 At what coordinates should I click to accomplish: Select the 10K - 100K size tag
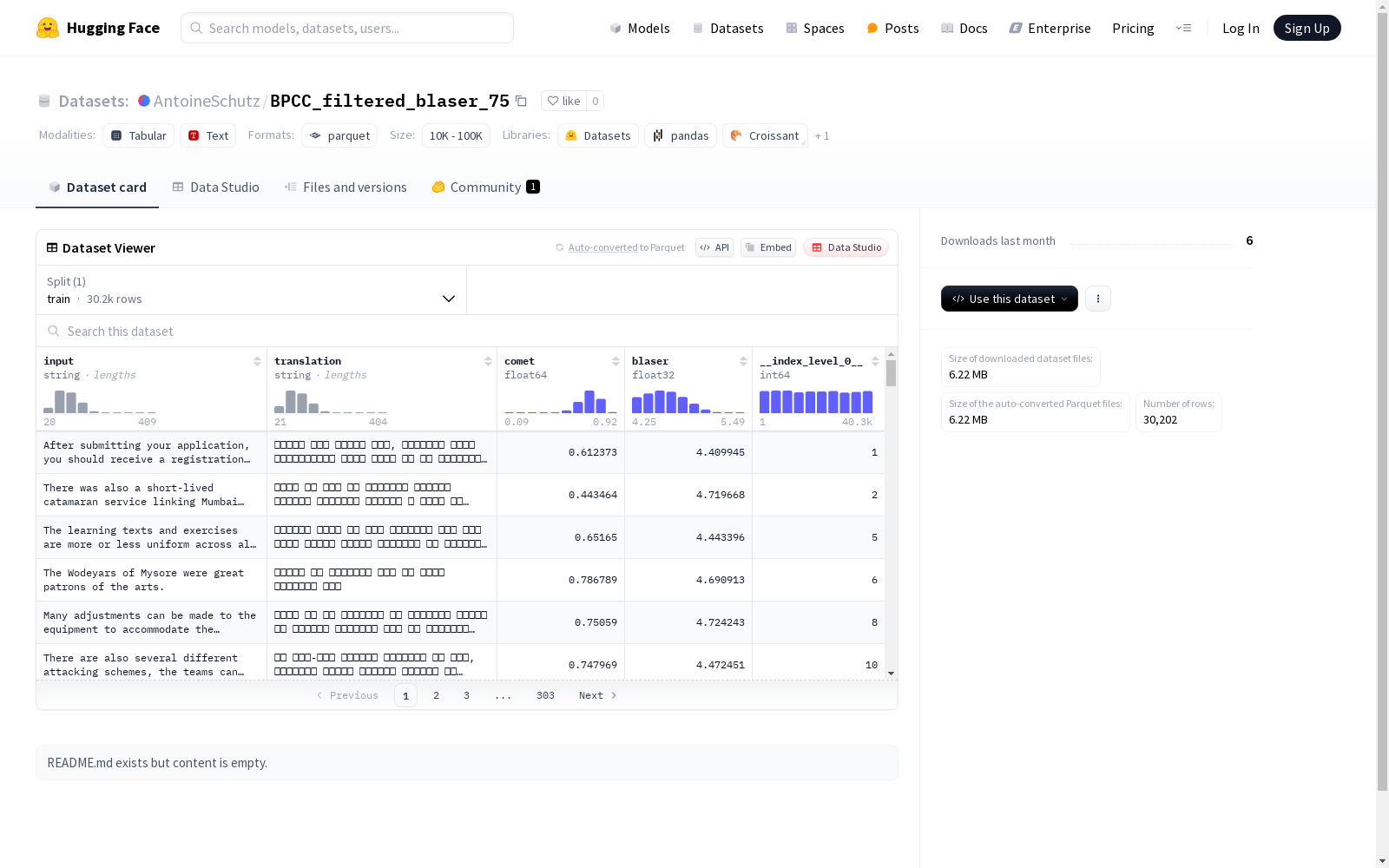pos(456,135)
